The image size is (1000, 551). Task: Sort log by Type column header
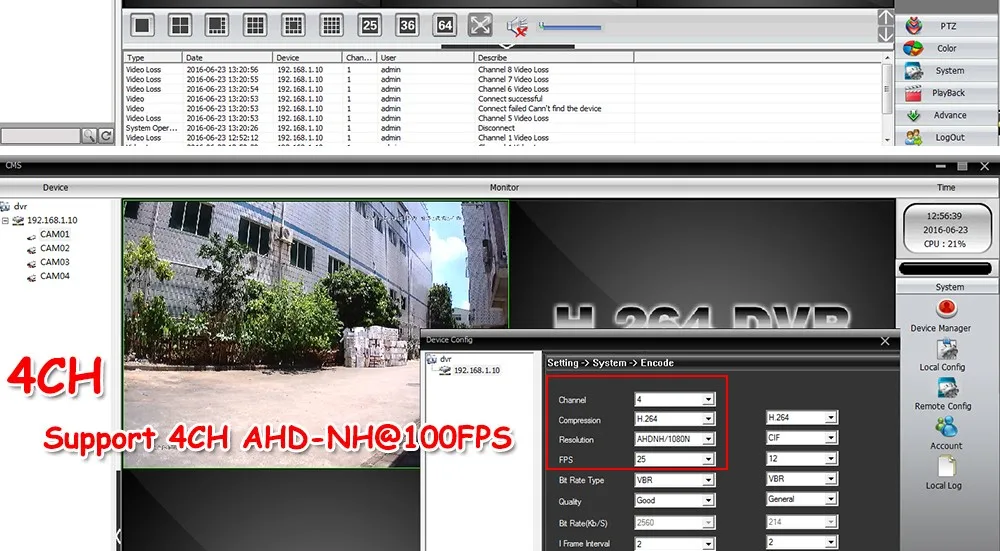tap(152, 57)
